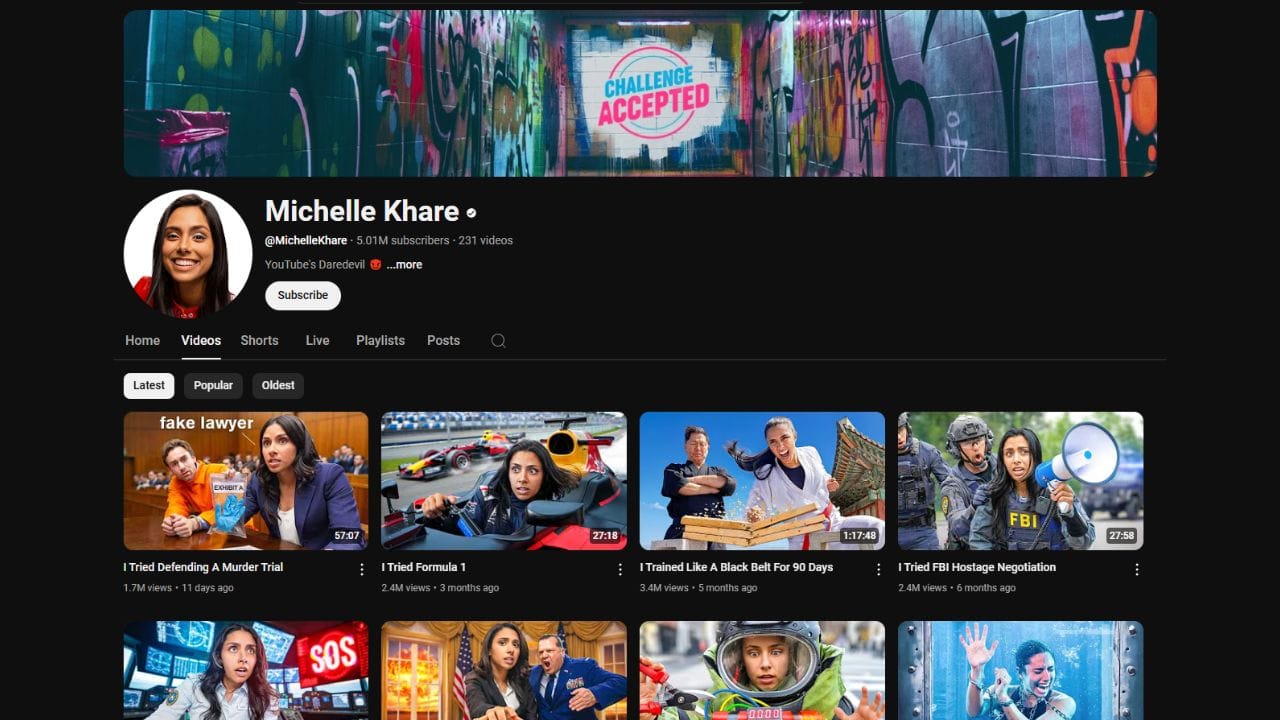Open 'I Tried FBI Hostage Negotiation' title

click(x=977, y=567)
